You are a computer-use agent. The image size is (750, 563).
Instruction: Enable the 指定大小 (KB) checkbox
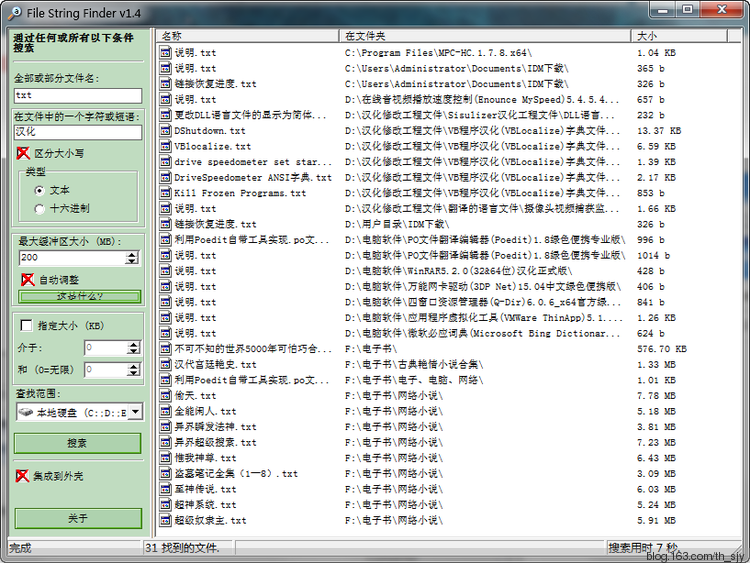coord(26,326)
